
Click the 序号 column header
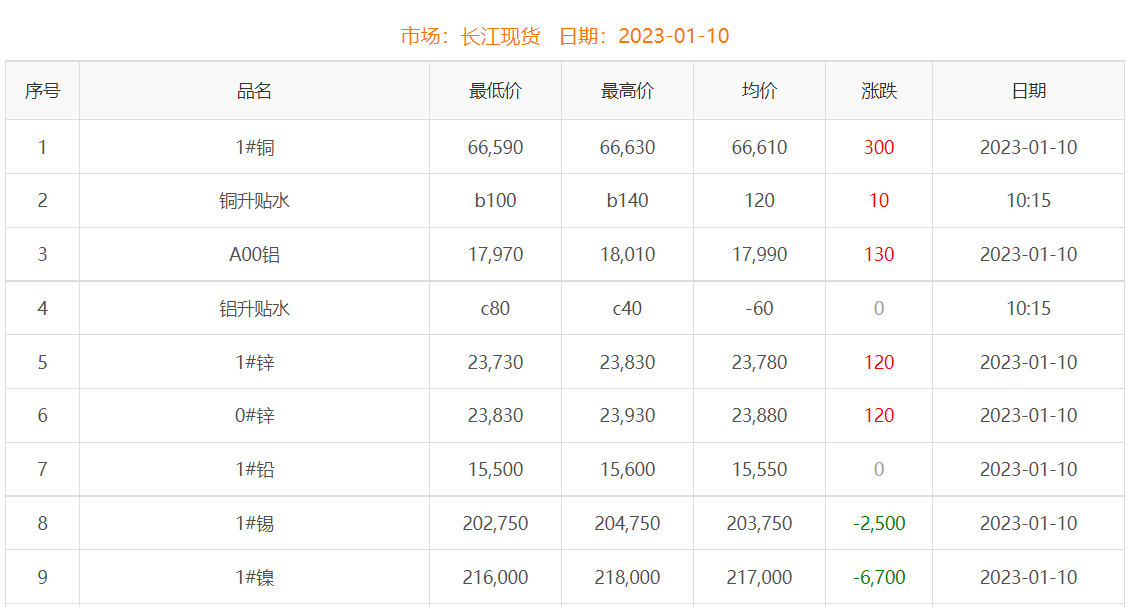[43, 90]
